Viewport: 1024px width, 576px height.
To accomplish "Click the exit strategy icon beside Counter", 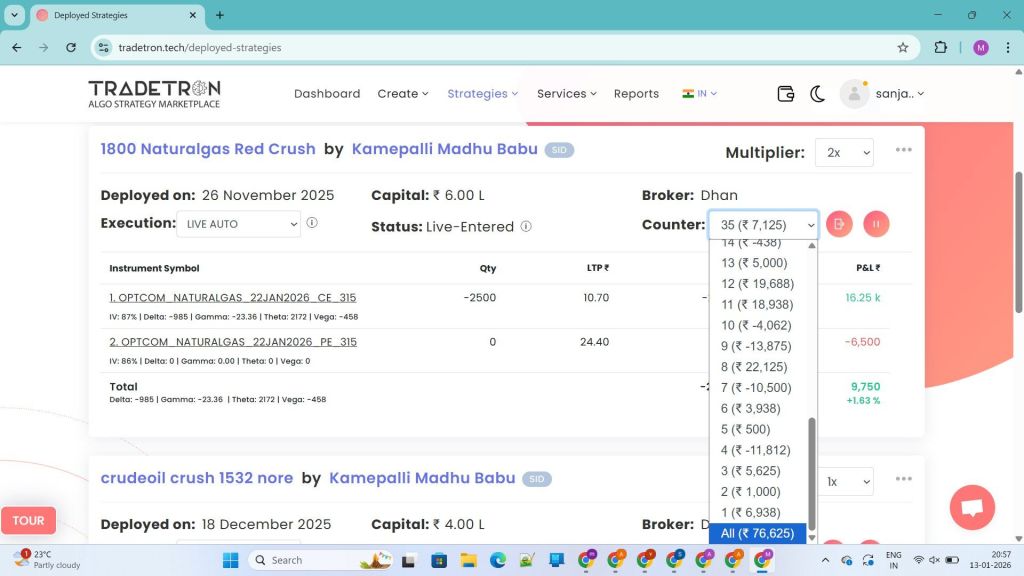I will pyautogui.click(x=839, y=224).
